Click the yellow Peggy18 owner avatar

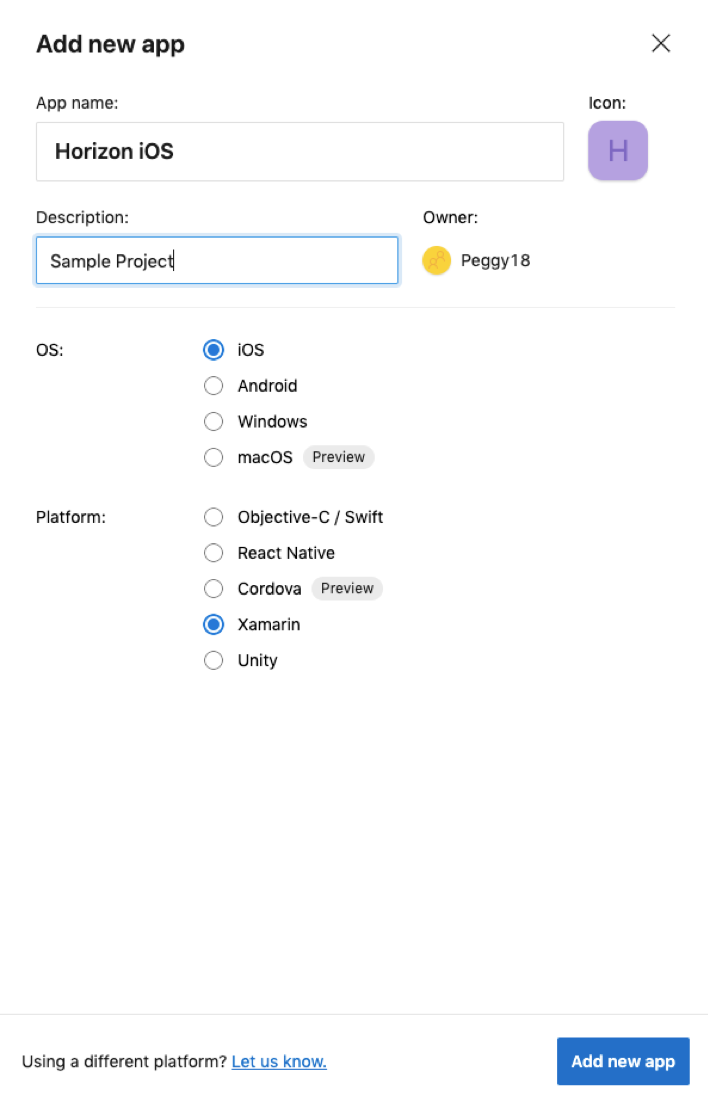437,260
